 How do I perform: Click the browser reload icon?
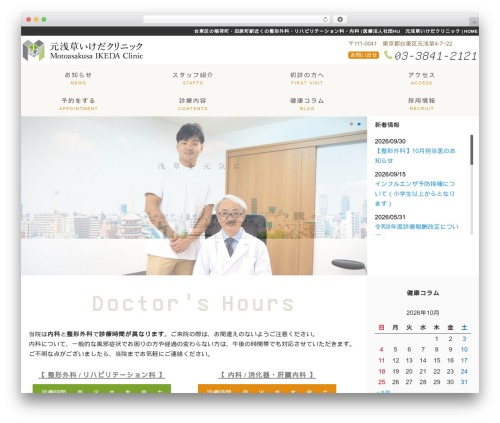(x=325, y=20)
